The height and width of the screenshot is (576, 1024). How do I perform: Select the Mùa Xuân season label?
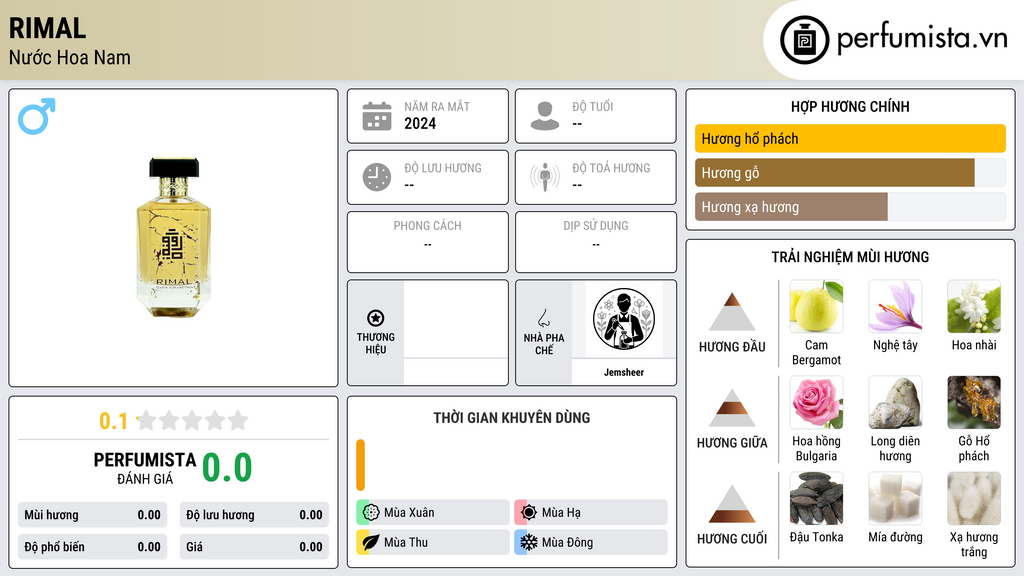click(409, 513)
